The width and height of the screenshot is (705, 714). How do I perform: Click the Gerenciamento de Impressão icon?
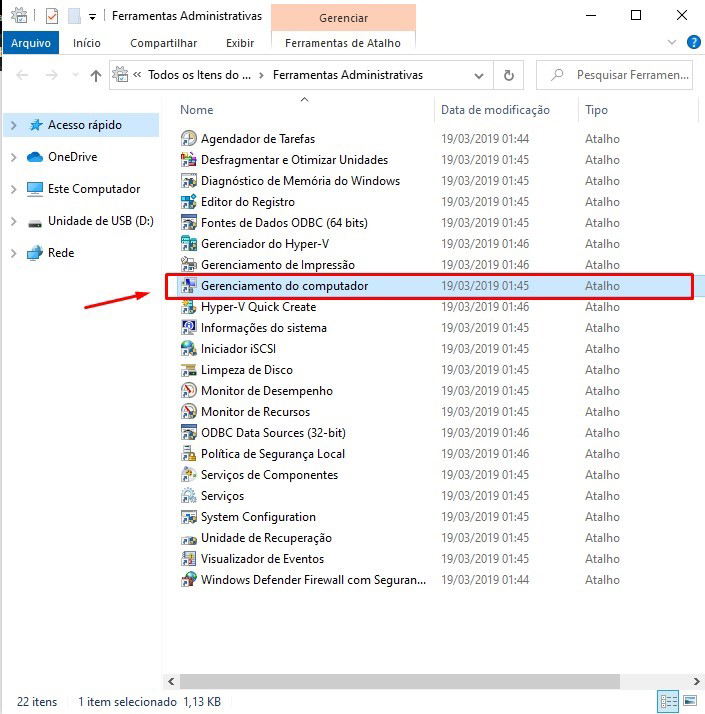tap(189, 264)
